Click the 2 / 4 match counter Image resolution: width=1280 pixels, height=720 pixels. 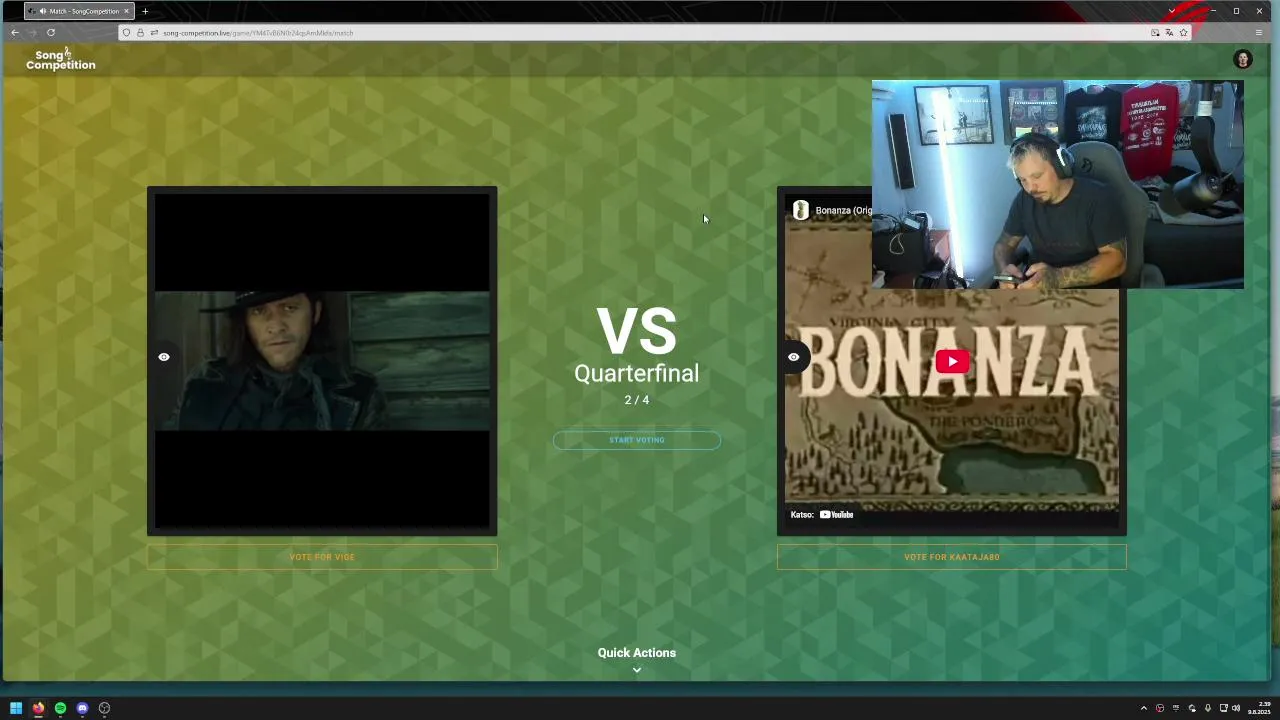click(637, 400)
